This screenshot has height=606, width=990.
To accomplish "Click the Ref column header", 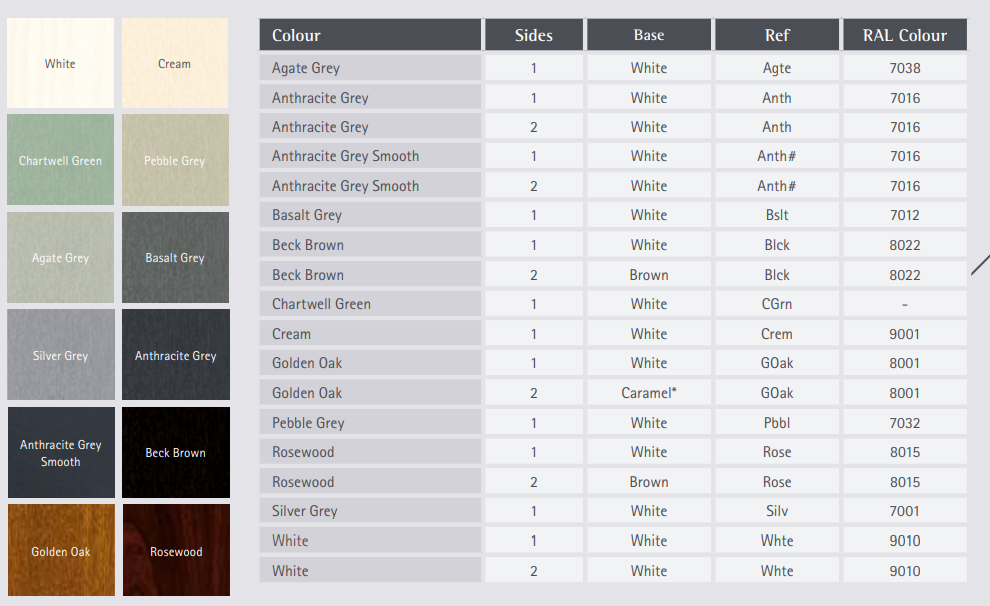I will tap(777, 35).
